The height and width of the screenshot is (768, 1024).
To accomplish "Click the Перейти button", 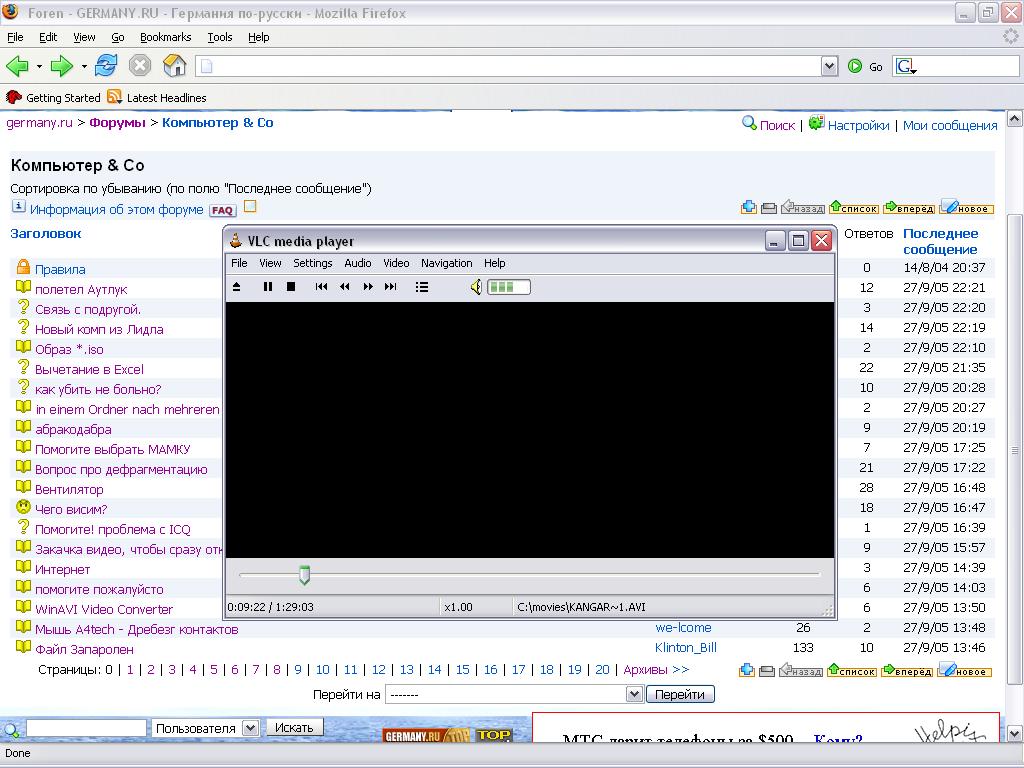I will point(680,694).
